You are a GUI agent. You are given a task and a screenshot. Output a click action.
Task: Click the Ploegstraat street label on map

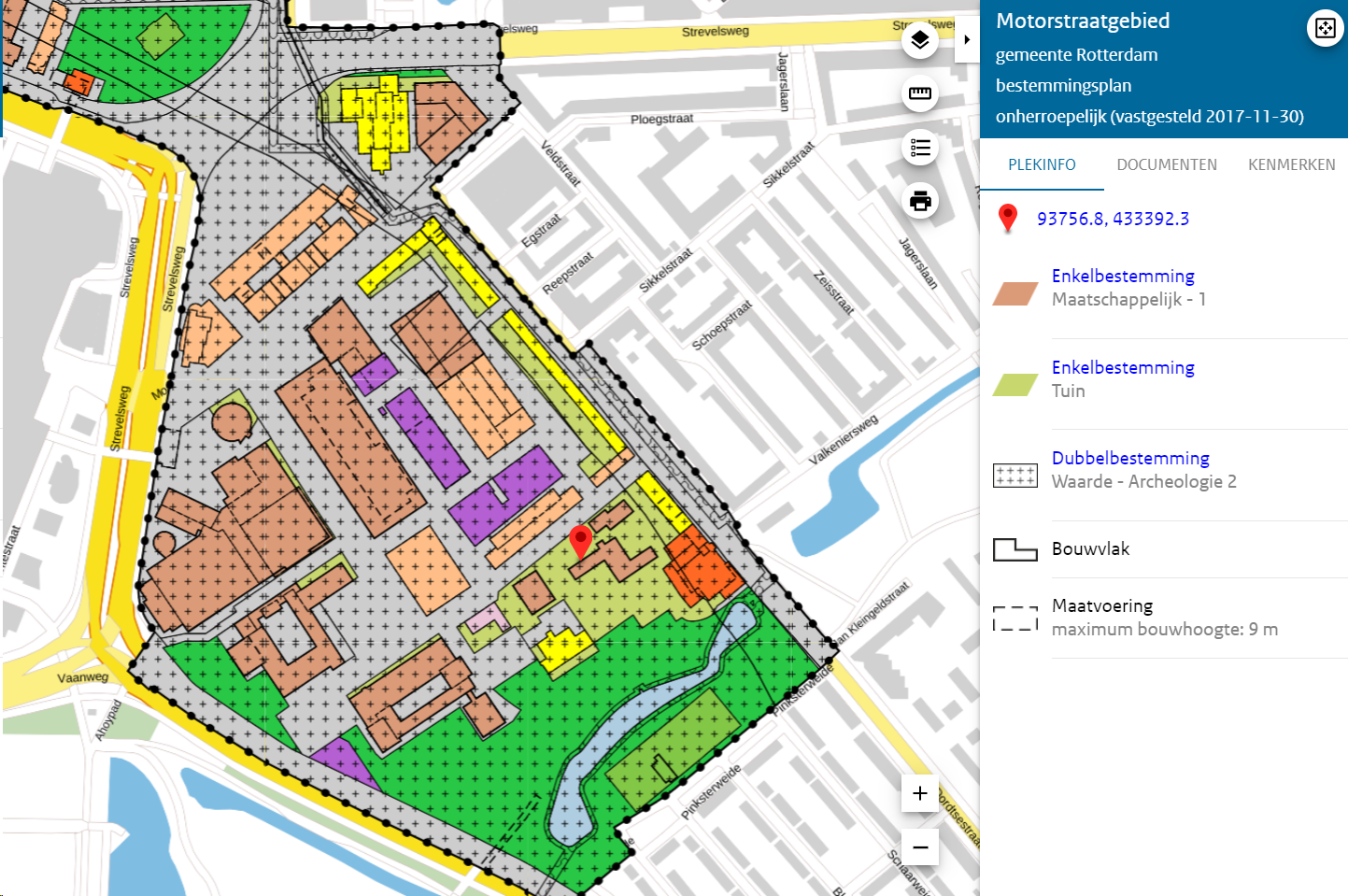(x=661, y=119)
